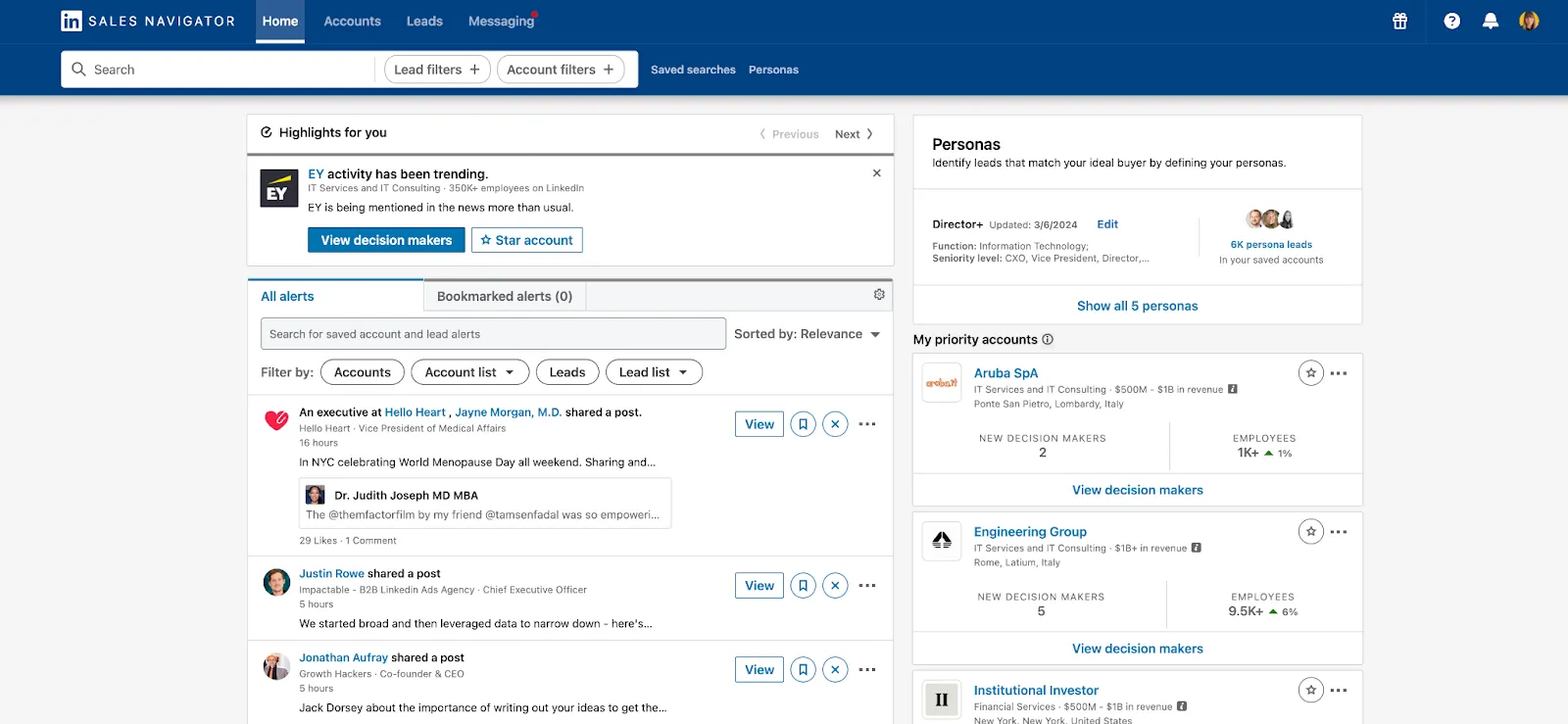Change the Sorted by Relevance dropdown
This screenshot has height=724, width=1568.
tap(807, 334)
